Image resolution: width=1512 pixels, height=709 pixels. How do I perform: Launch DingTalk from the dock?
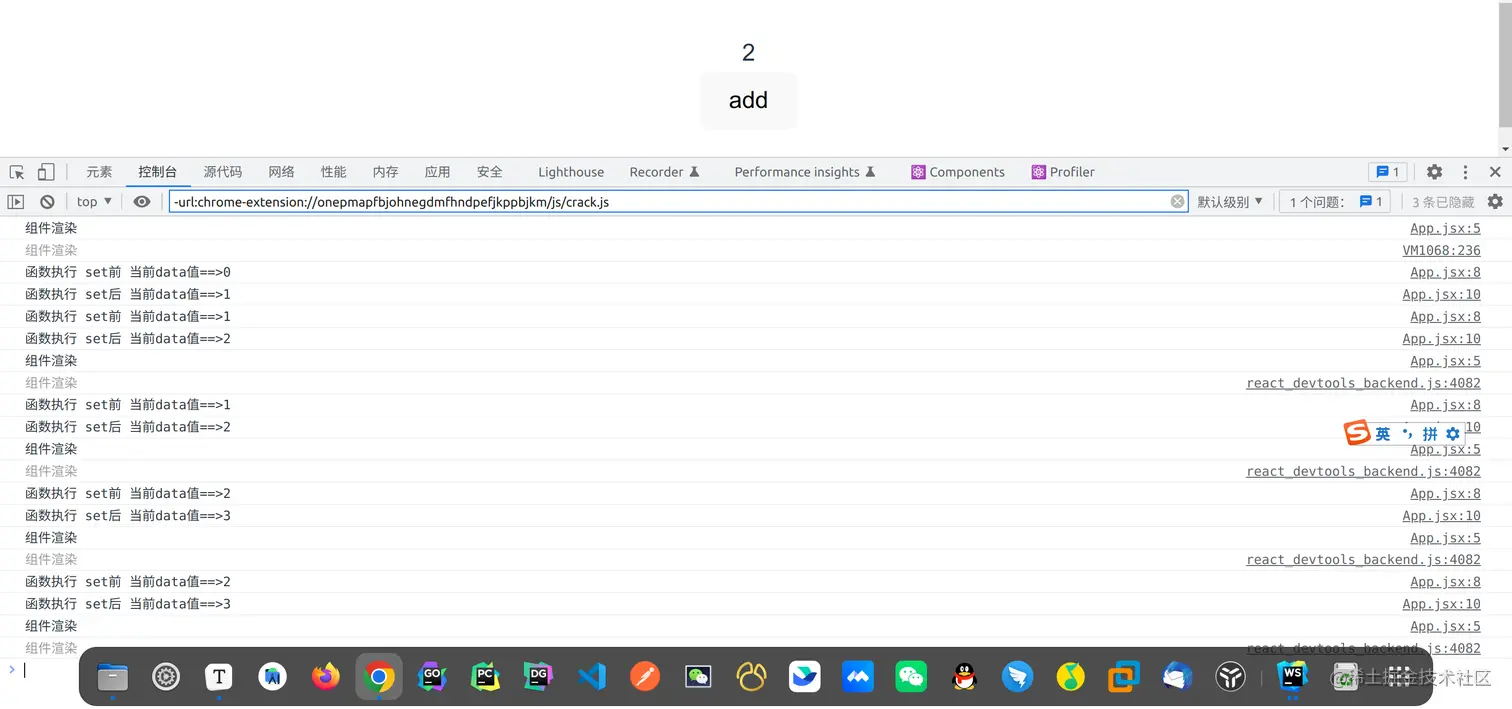coord(1018,677)
